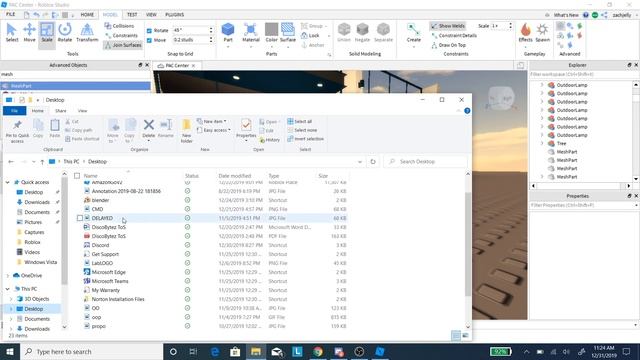Activate the Rotate tool in Roblox Studio
This screenshot has height=360, width=640.
[x=64, y=33]
